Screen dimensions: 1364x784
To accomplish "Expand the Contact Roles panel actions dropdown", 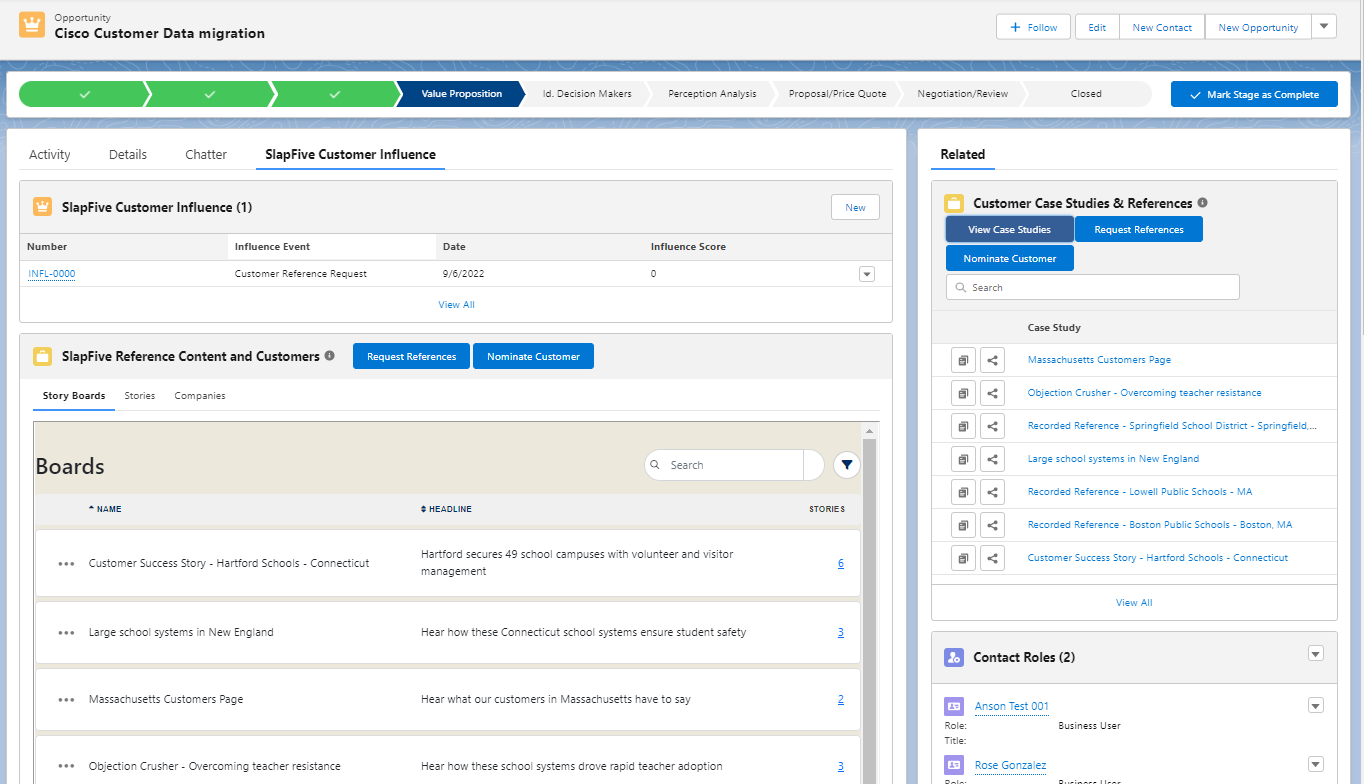I will point(1315,653).
